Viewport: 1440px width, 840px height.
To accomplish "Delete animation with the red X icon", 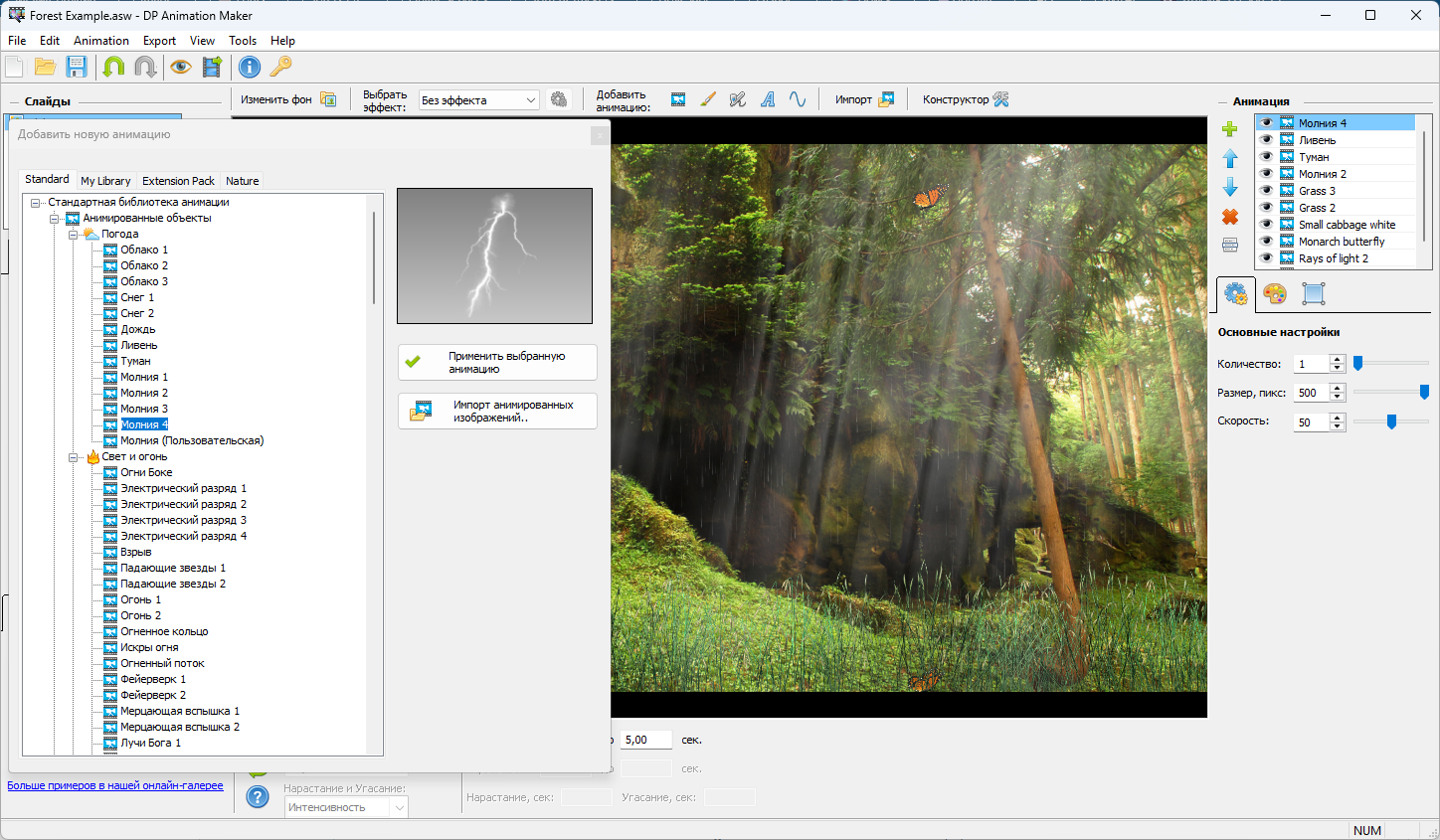I will 1230,217.
